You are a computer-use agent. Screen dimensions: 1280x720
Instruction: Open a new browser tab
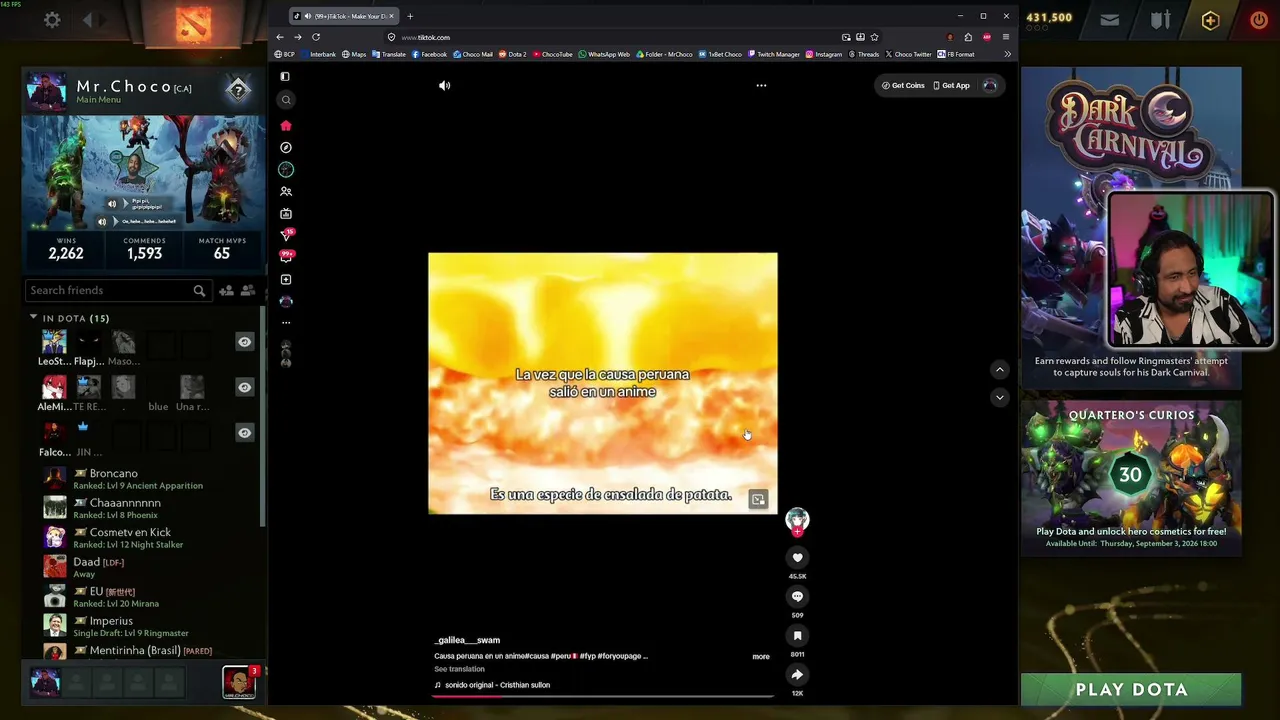click(410, 16)
